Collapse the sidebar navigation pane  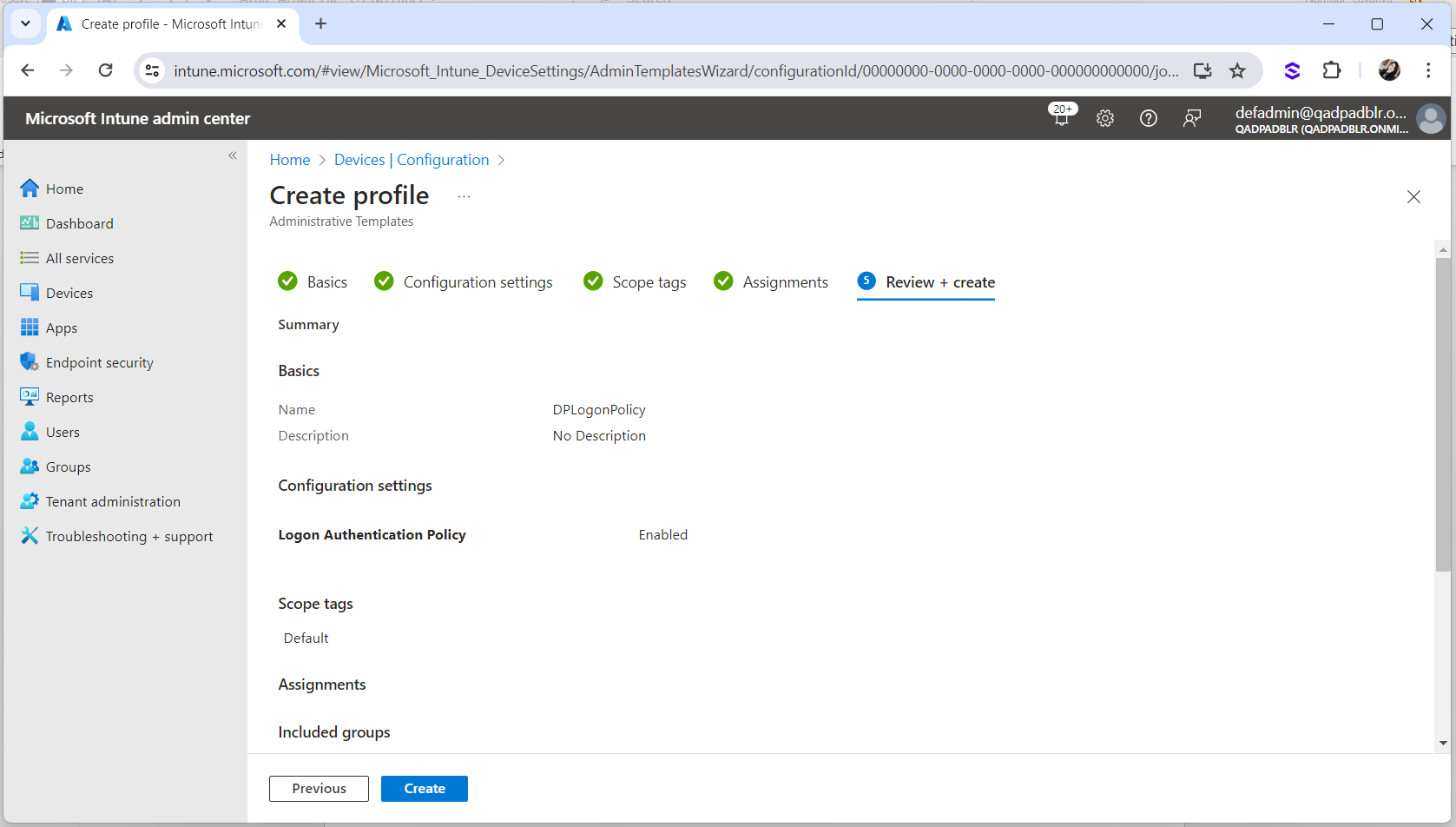pos(233,155)
